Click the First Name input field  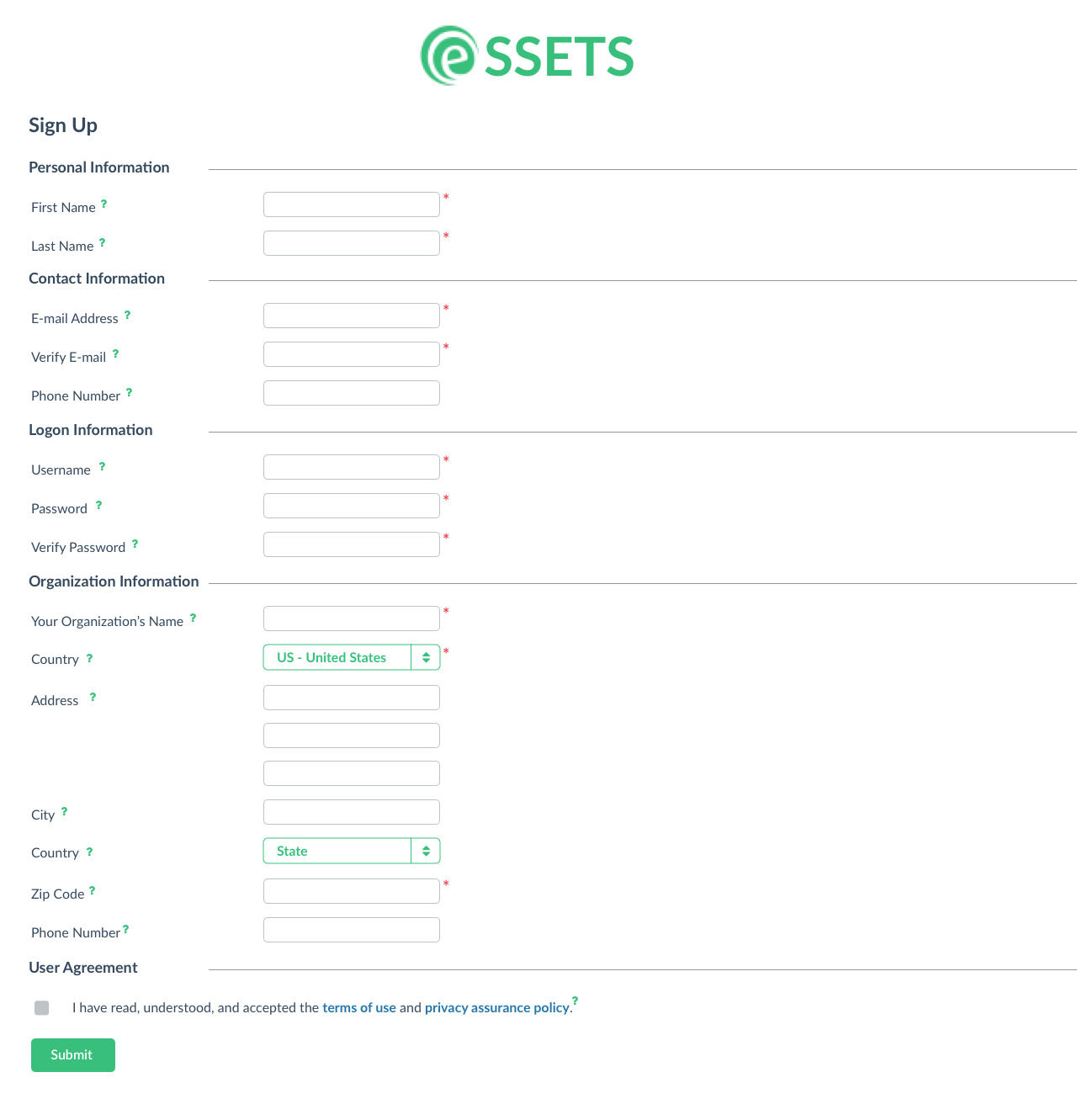point(352,204)
